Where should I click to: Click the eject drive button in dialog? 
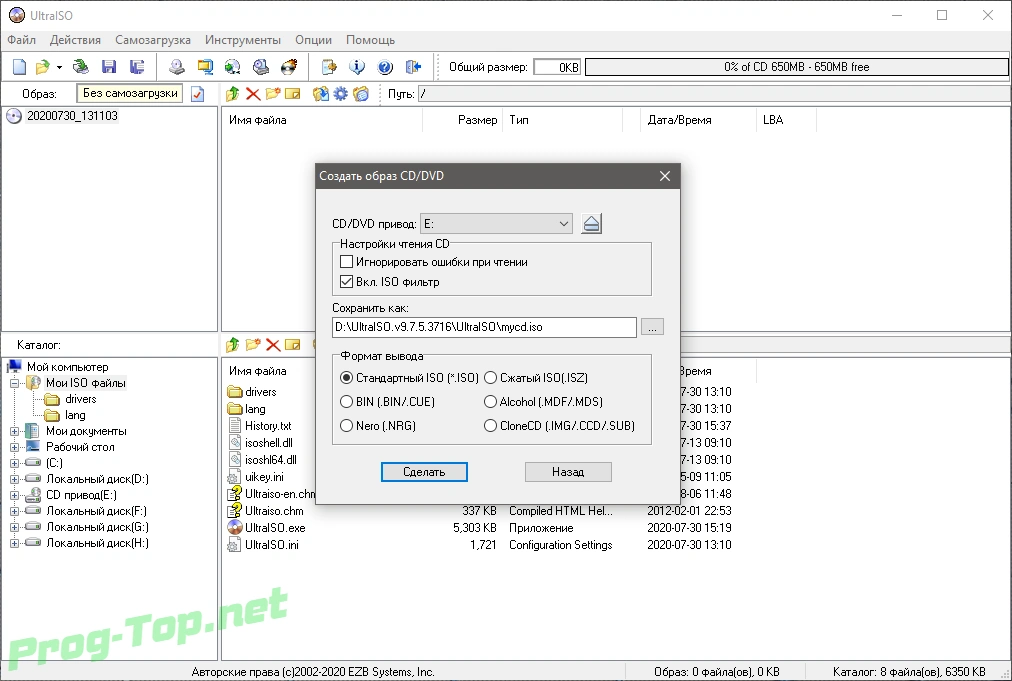591,224
